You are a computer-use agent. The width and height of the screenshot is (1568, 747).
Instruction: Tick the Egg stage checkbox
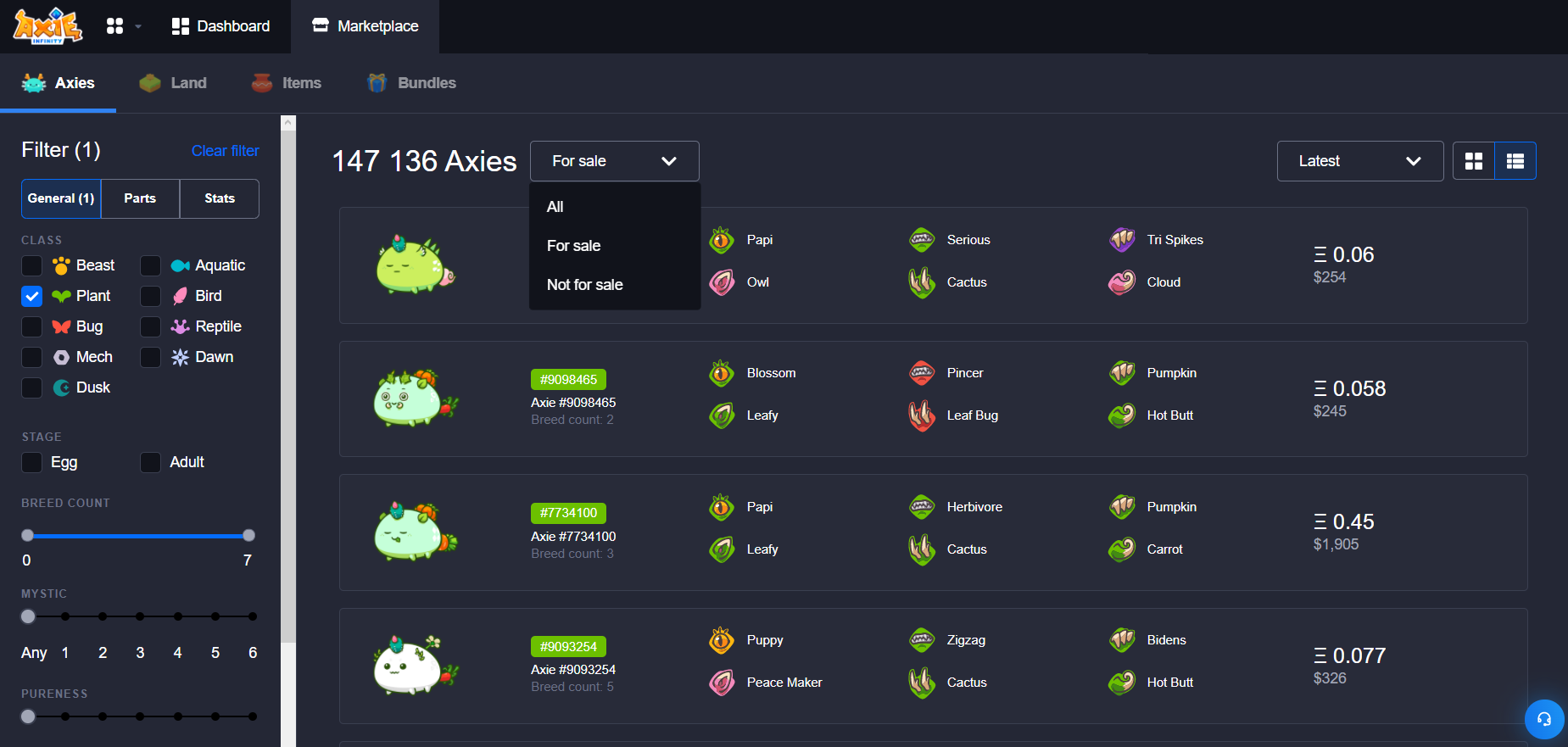pyautogui.click(x=31, y=462)
